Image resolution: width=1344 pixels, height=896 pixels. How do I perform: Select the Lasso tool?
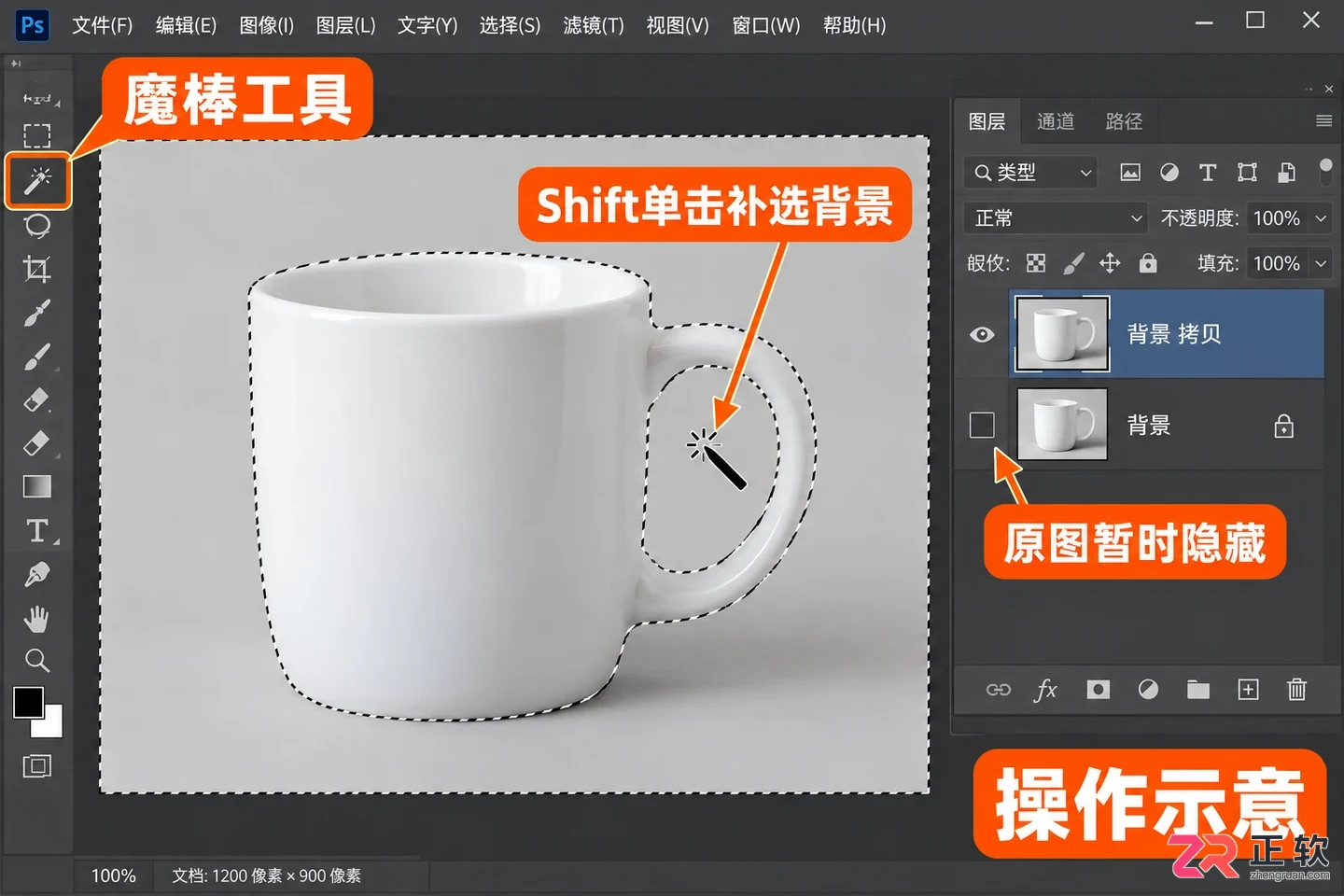coord(37,225)
